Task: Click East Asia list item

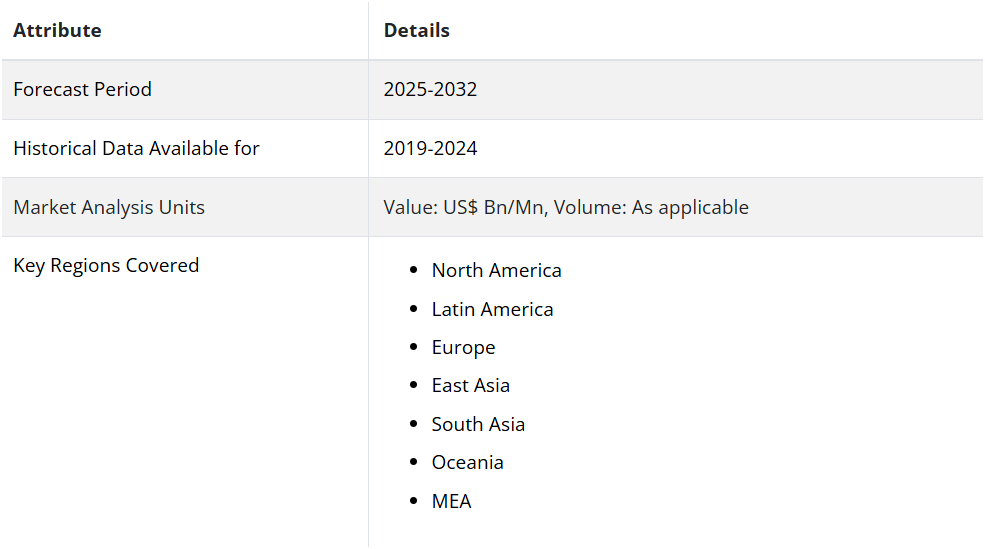Action: pyautogui.click(x=471, y=386)
